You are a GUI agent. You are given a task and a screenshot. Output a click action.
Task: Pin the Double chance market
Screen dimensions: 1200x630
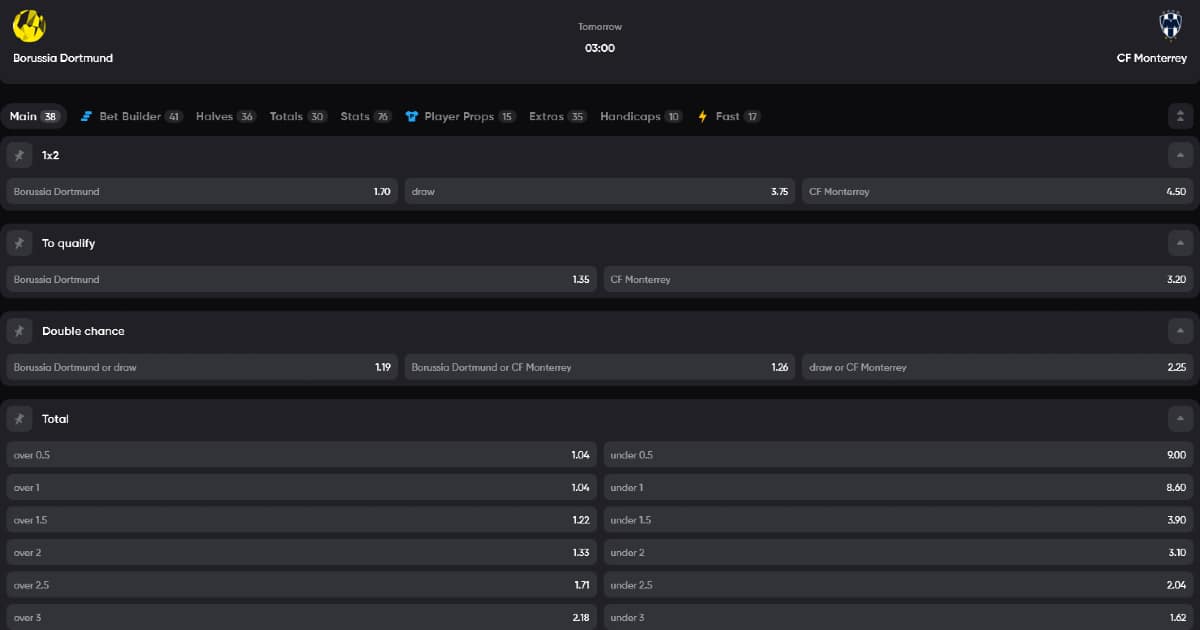[19, 331]
